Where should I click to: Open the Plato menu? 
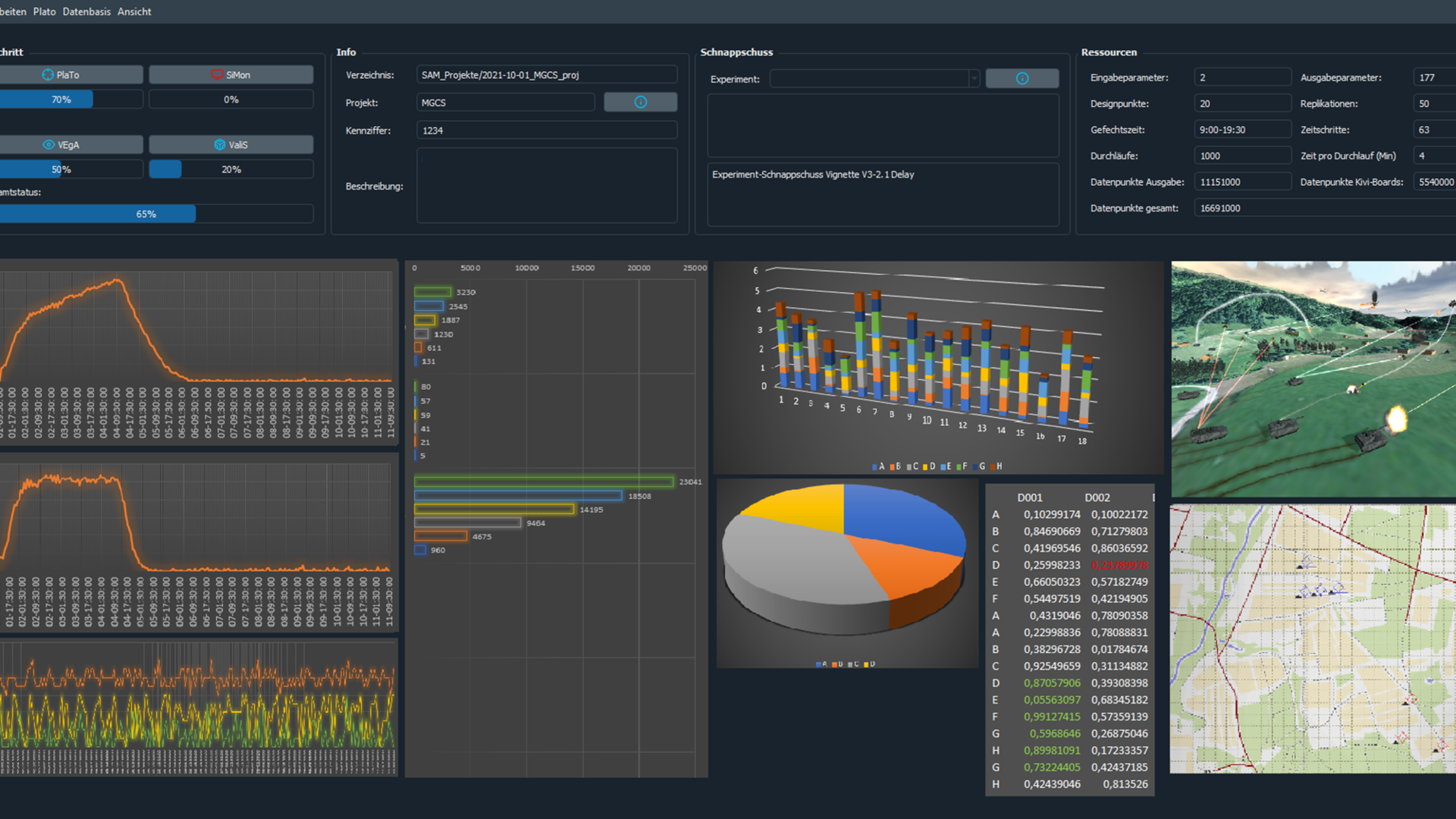click(44, 11)
